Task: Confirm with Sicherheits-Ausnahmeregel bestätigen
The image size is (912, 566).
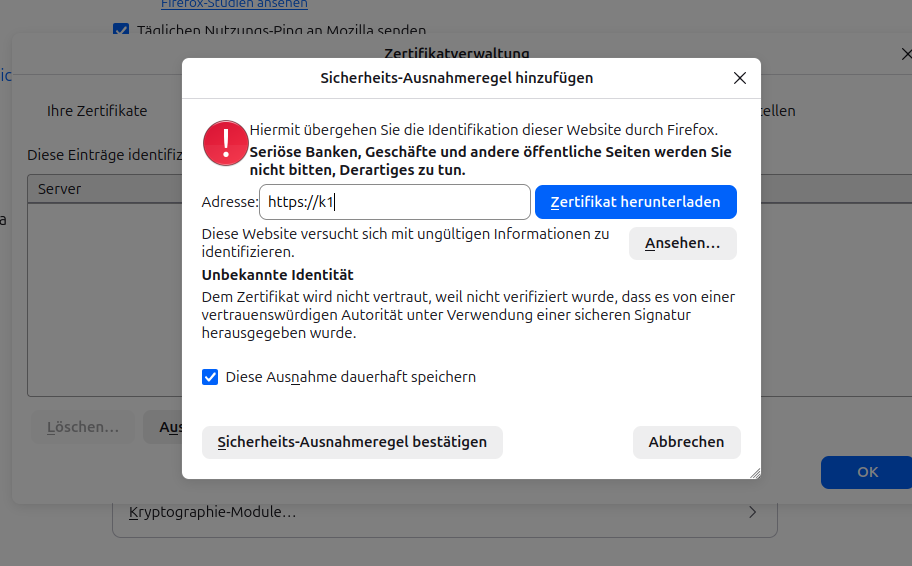Action: coord(352,442)
